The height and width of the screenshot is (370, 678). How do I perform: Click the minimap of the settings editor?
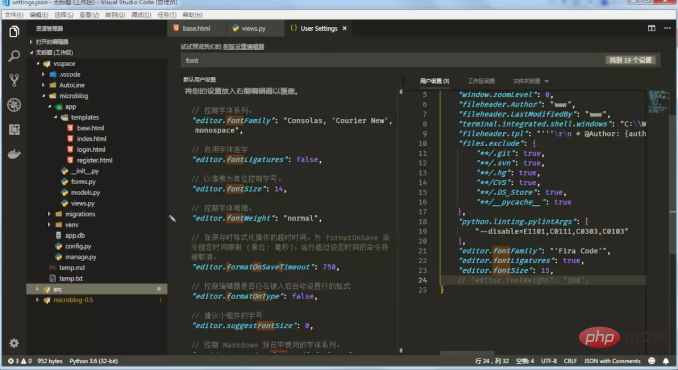[x=658, y=102]
